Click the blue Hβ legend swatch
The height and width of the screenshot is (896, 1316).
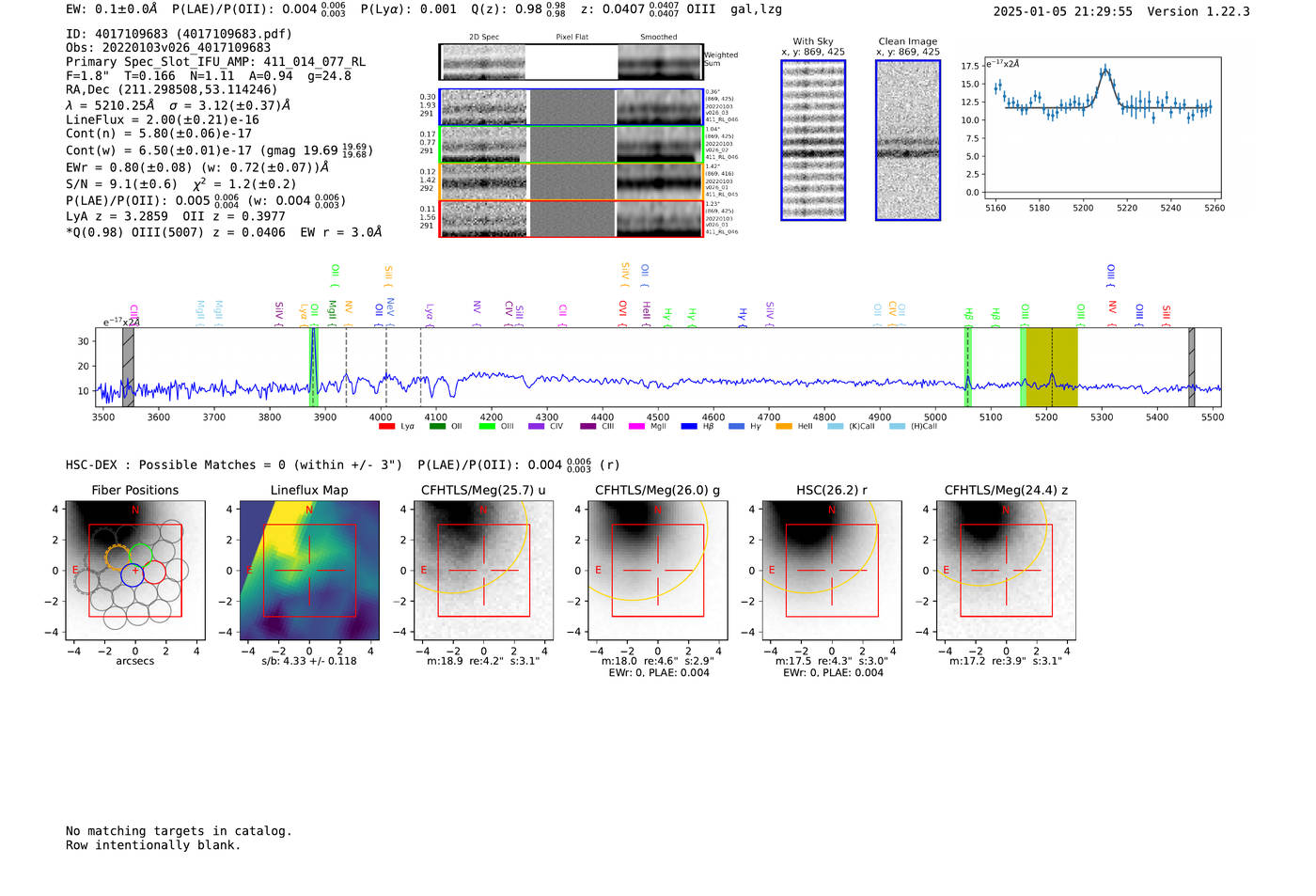pos(689,427)
